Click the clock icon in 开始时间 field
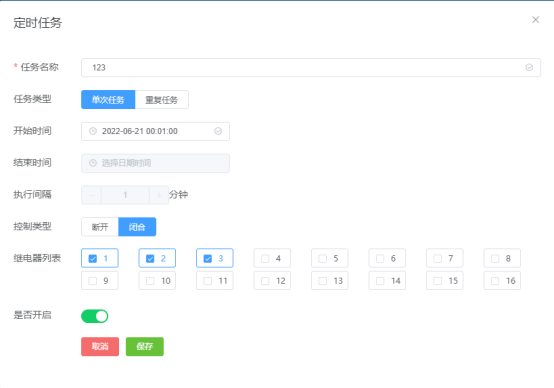This screenshot has height=388, width=554. pyautogui.click(x=93, y=131)
